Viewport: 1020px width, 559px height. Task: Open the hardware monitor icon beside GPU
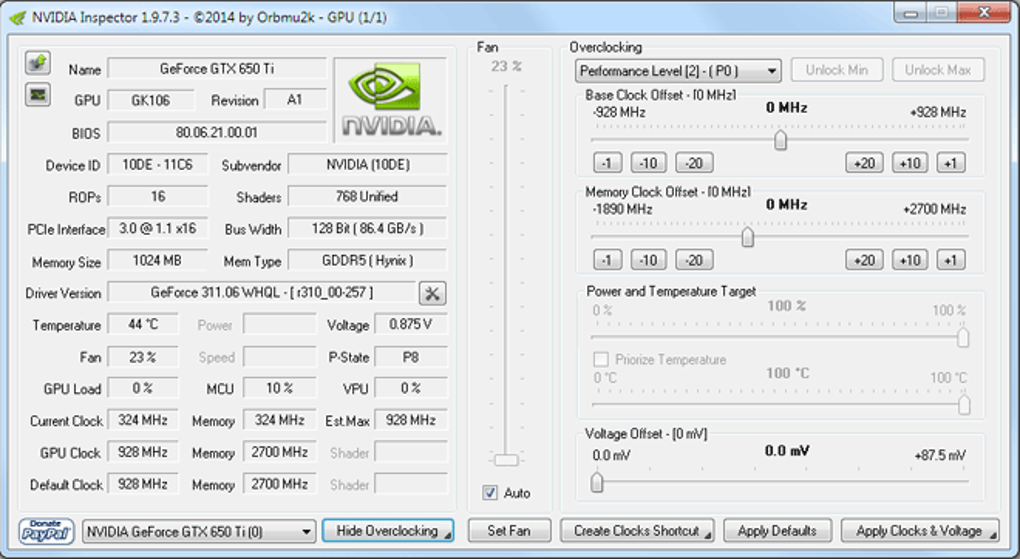click(38, 95)
